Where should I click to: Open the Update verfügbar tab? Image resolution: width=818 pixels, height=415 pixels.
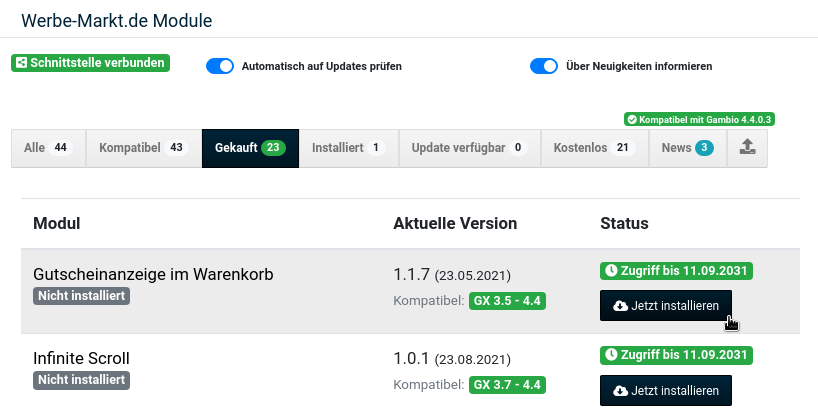(470, 148)
